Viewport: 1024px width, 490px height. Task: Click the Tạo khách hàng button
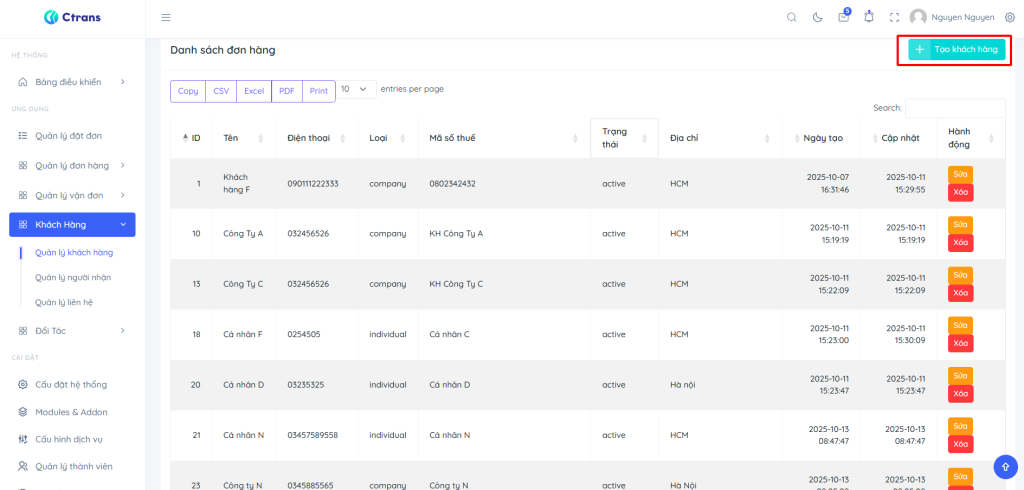tap(956, 49)
